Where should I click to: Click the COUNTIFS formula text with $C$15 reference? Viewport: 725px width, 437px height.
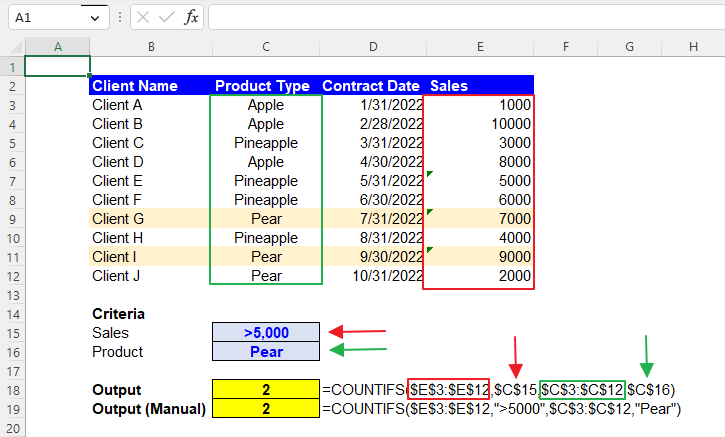click(498, 390)
